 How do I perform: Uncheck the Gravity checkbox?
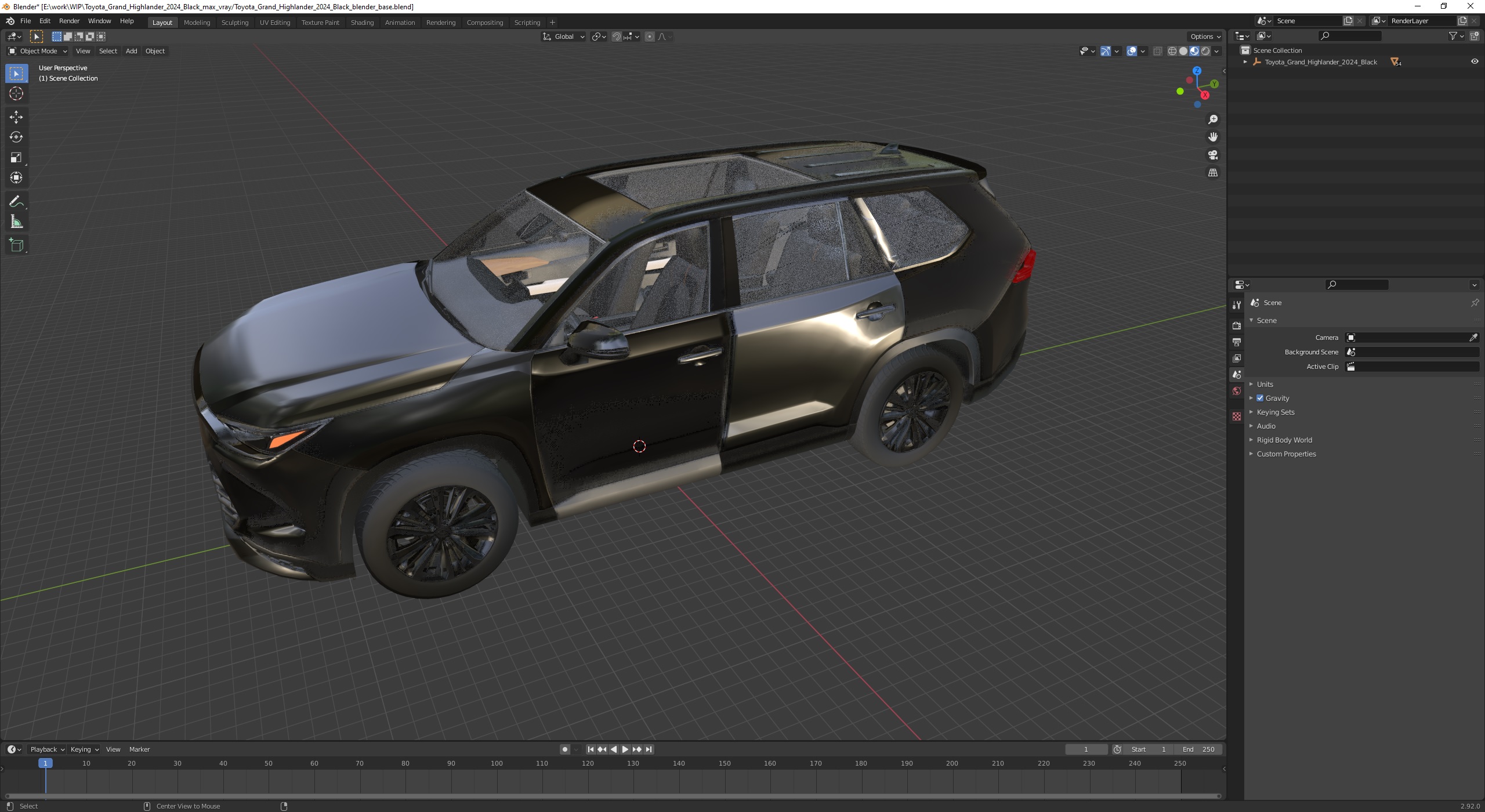[x=1260, y=398]
